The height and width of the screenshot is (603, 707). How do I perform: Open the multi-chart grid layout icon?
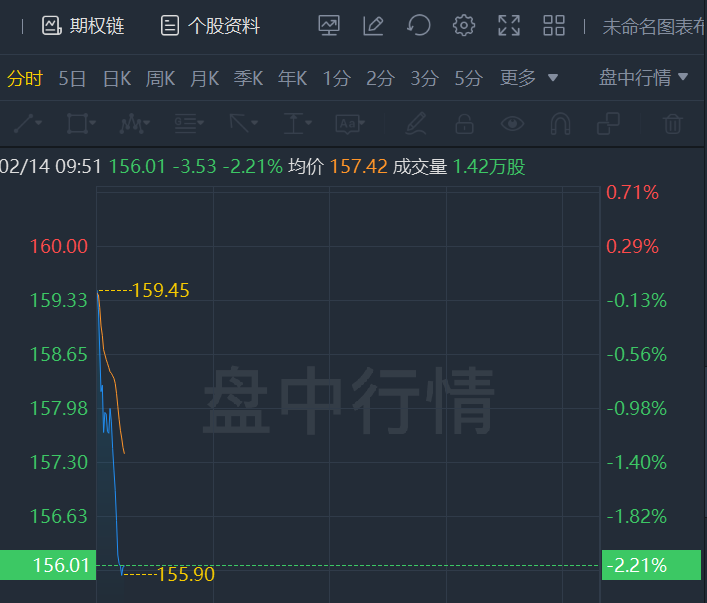click(x=553, y=26)
